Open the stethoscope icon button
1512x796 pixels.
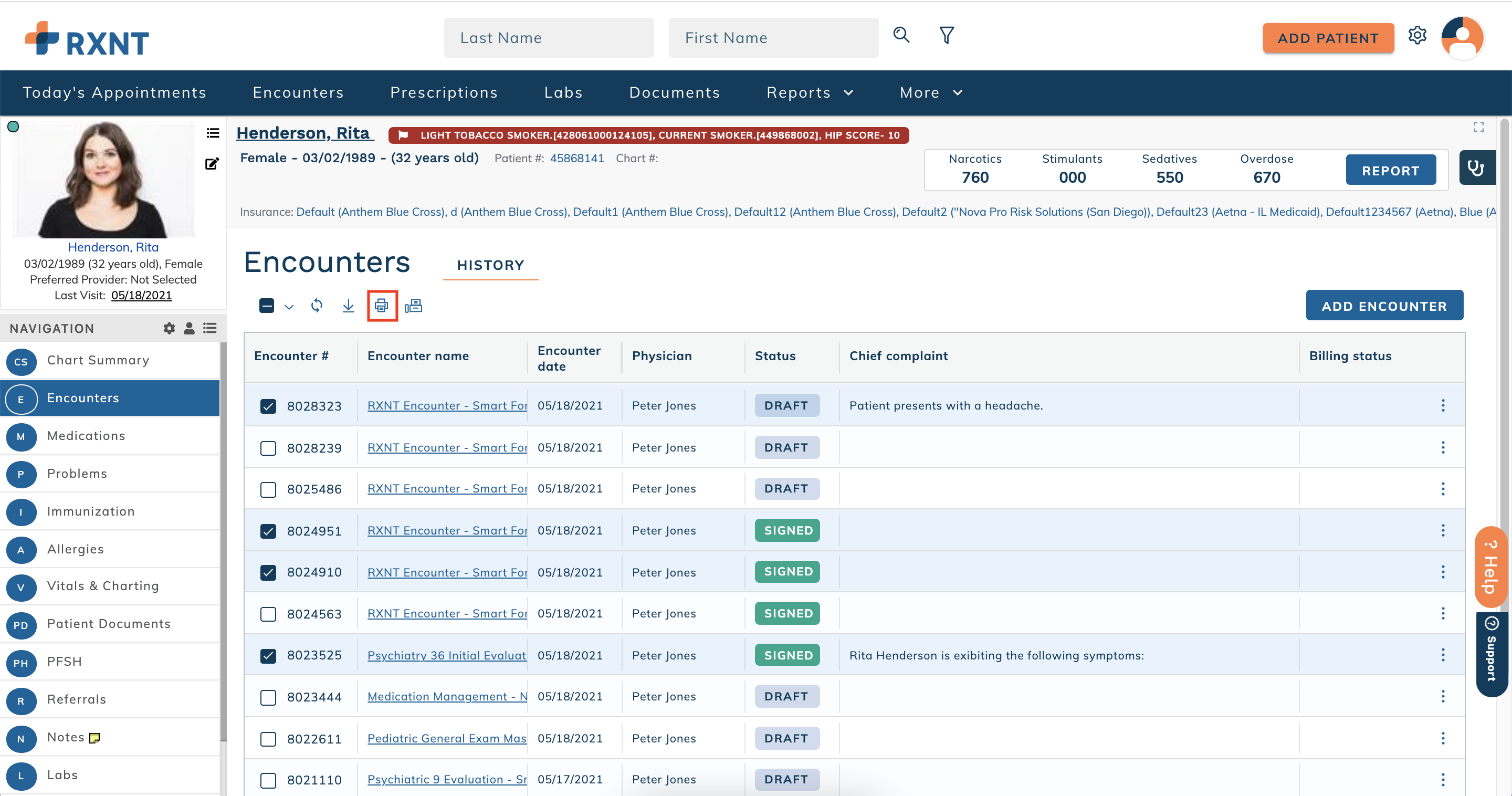[x=1476, y=168]
